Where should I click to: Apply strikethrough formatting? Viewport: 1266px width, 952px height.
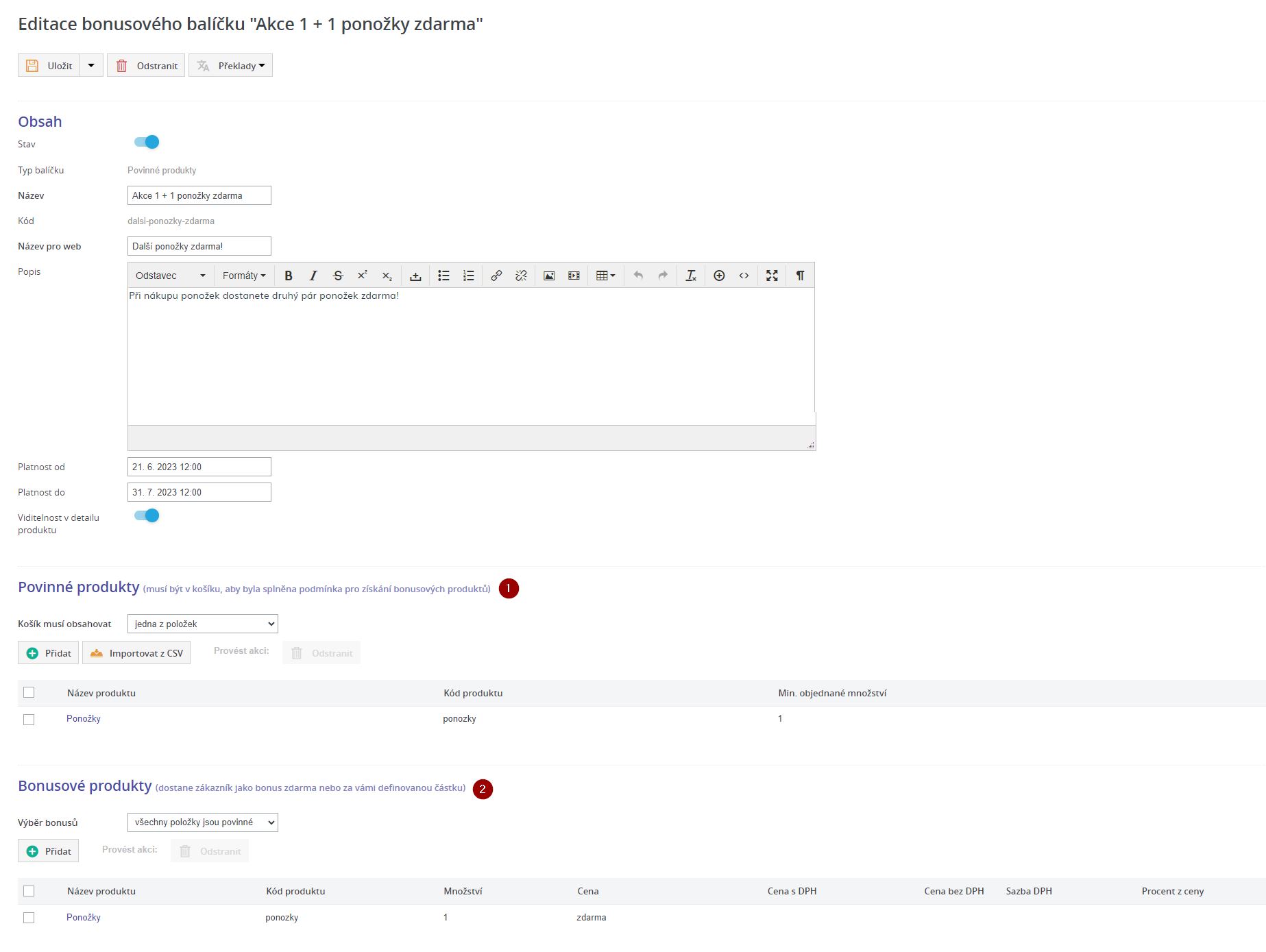coord(338,276)
